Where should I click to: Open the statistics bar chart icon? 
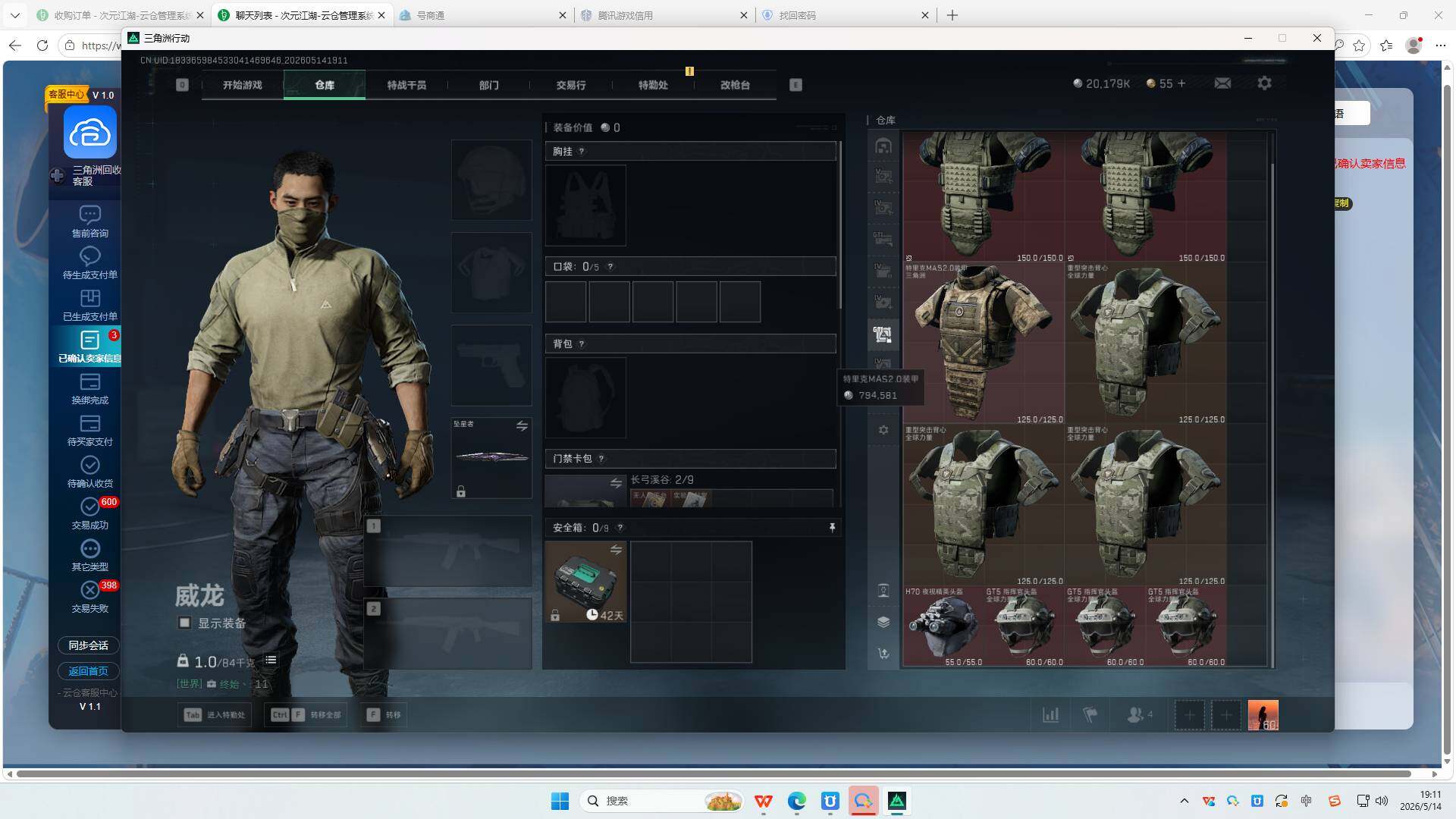coord(1051,714)
